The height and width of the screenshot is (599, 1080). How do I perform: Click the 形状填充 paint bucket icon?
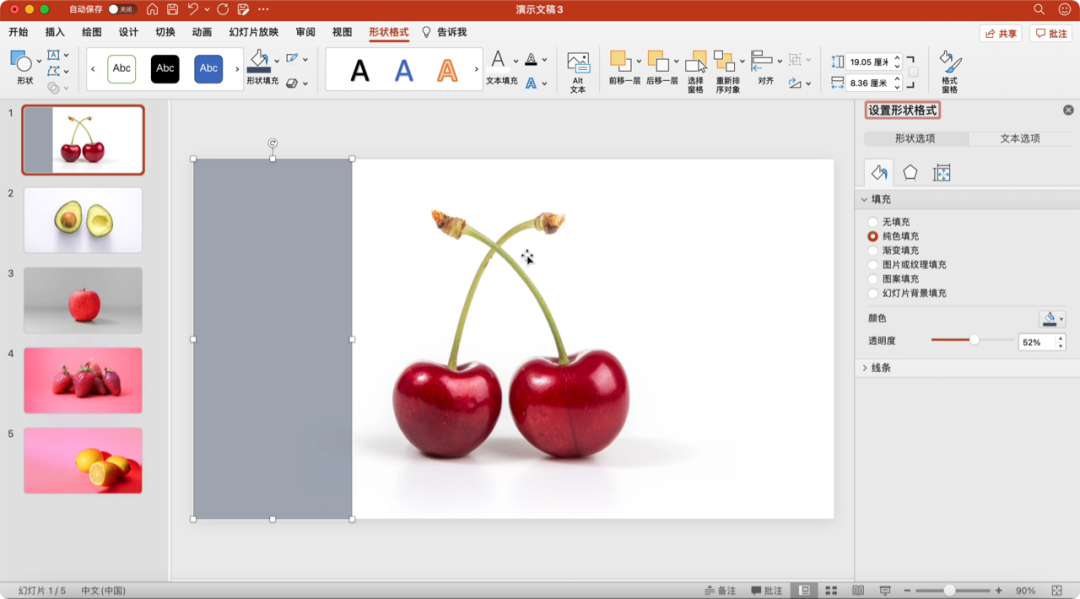tap(259, 60)
